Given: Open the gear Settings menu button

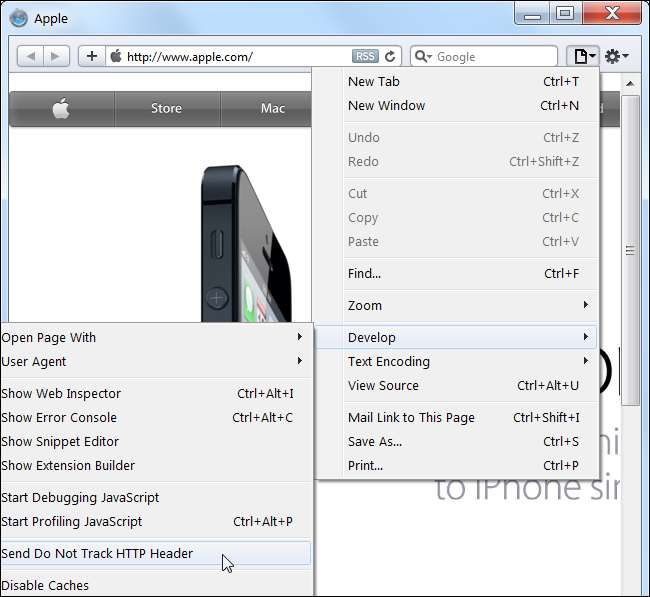Looking at the screenshot, I should coord(616,56).
